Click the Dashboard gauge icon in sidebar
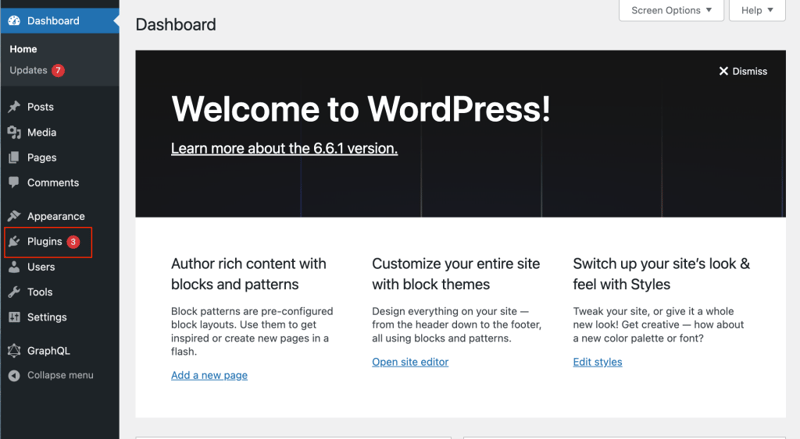The image size is (800, 439). point(14,20)
